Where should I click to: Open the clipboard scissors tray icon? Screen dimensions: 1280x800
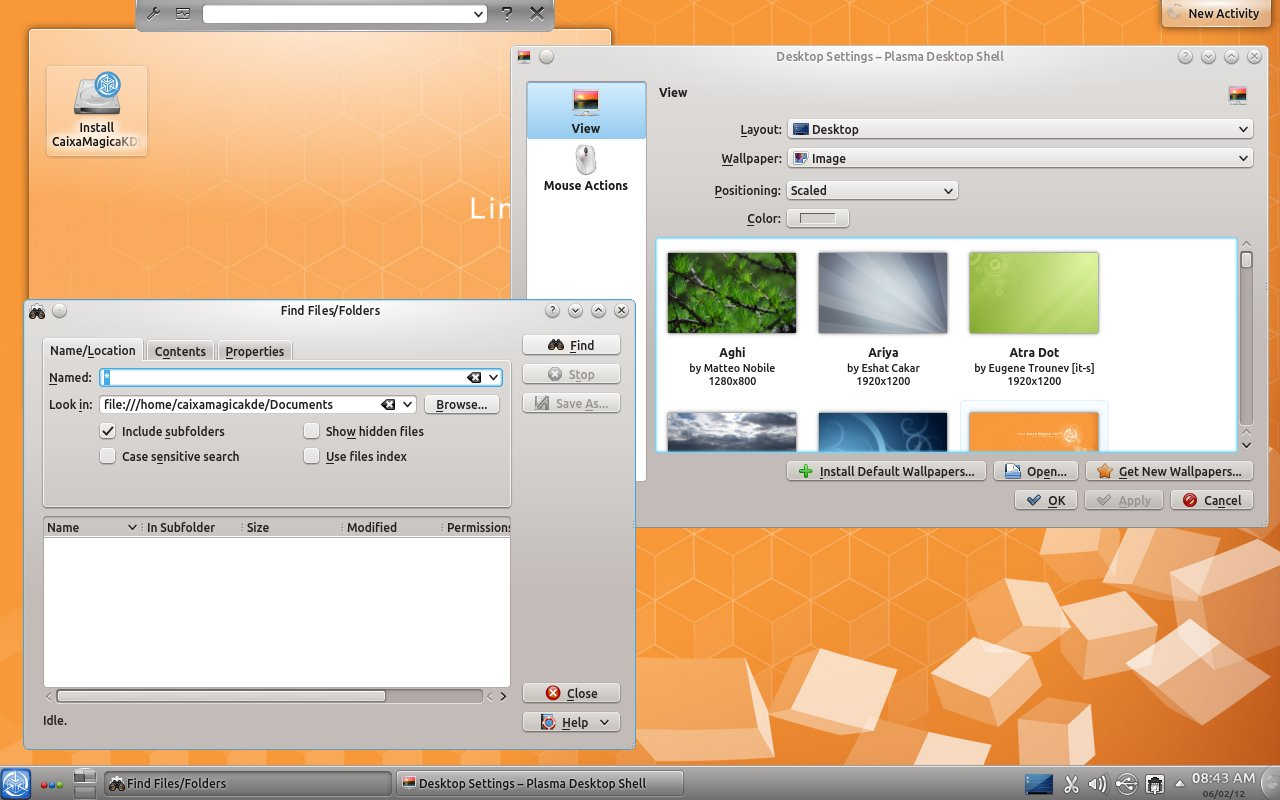click(1071, 784)
